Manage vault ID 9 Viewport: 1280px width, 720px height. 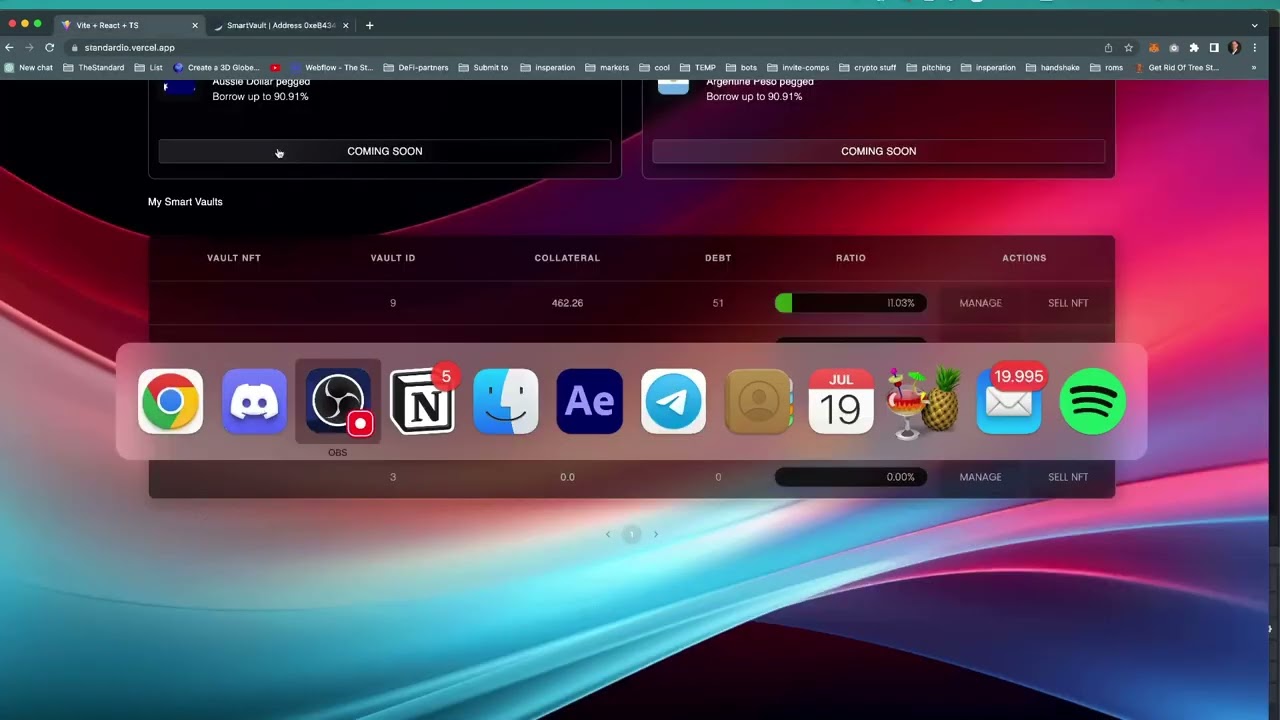[980, 303]
